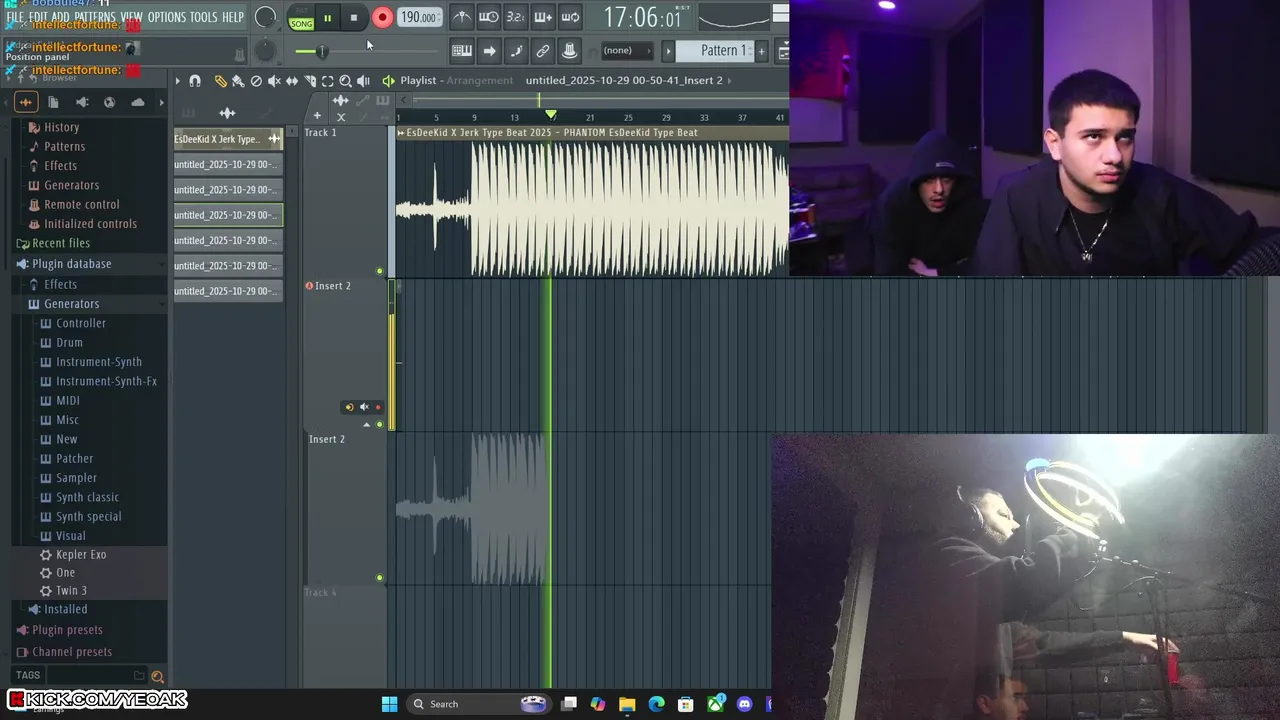Click the green Playlist speaker icon
This screenshot has height=720, width=1280.
[388, 81]
